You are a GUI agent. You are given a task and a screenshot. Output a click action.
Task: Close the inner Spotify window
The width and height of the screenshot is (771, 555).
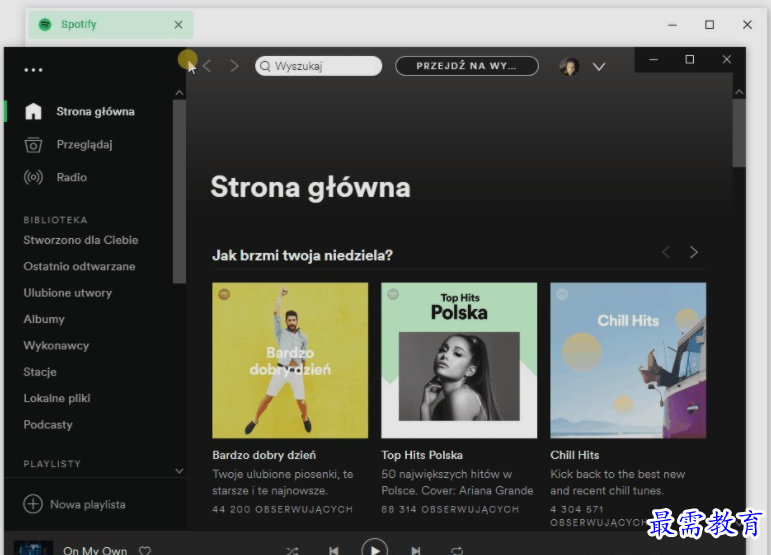[x=727, y=59]
